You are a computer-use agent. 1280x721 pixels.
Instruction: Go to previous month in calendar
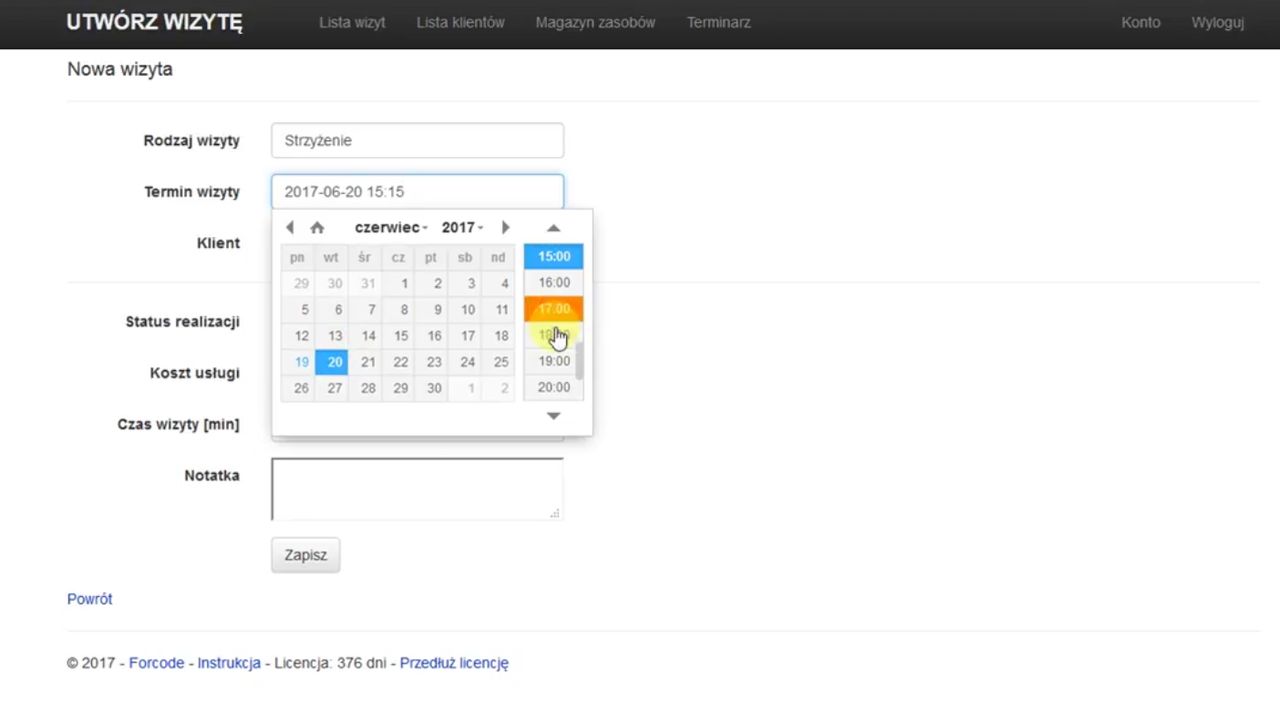(x=290, y=228)
